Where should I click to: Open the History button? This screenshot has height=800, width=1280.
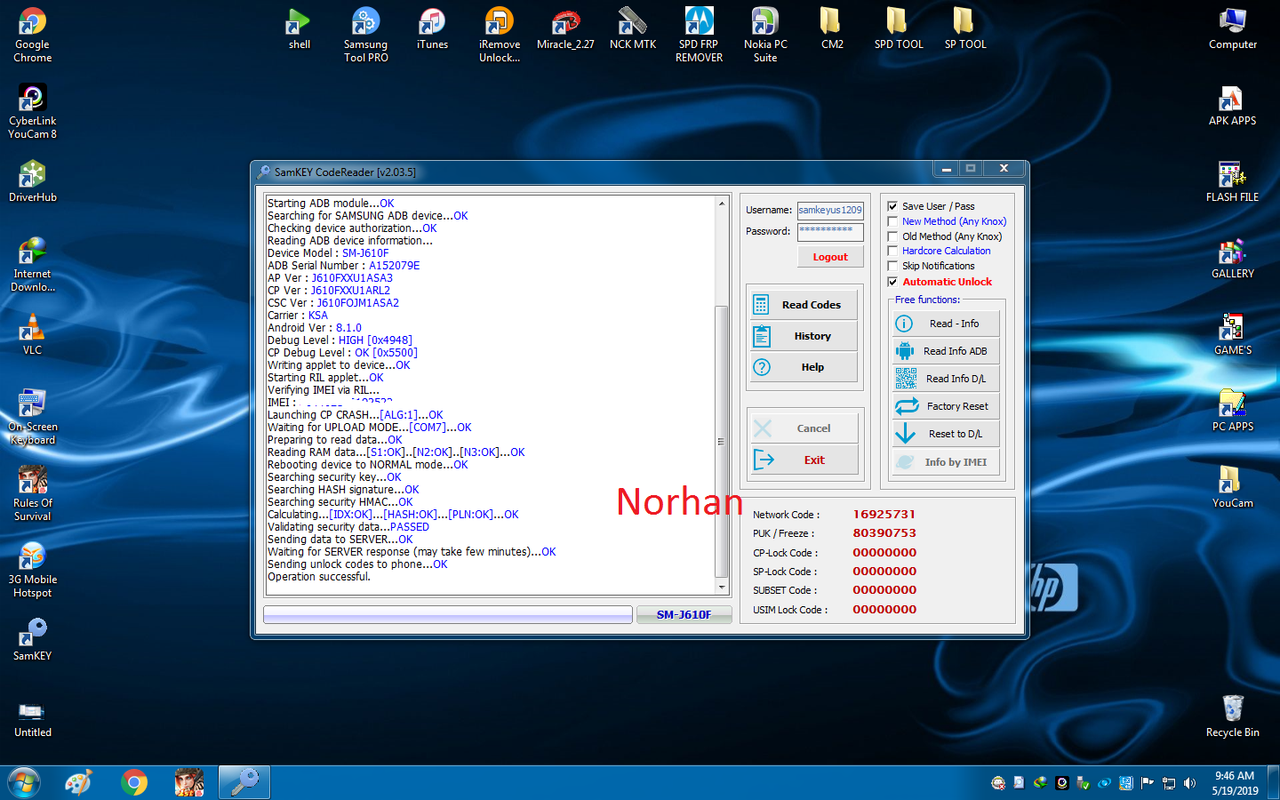point(802,336)
